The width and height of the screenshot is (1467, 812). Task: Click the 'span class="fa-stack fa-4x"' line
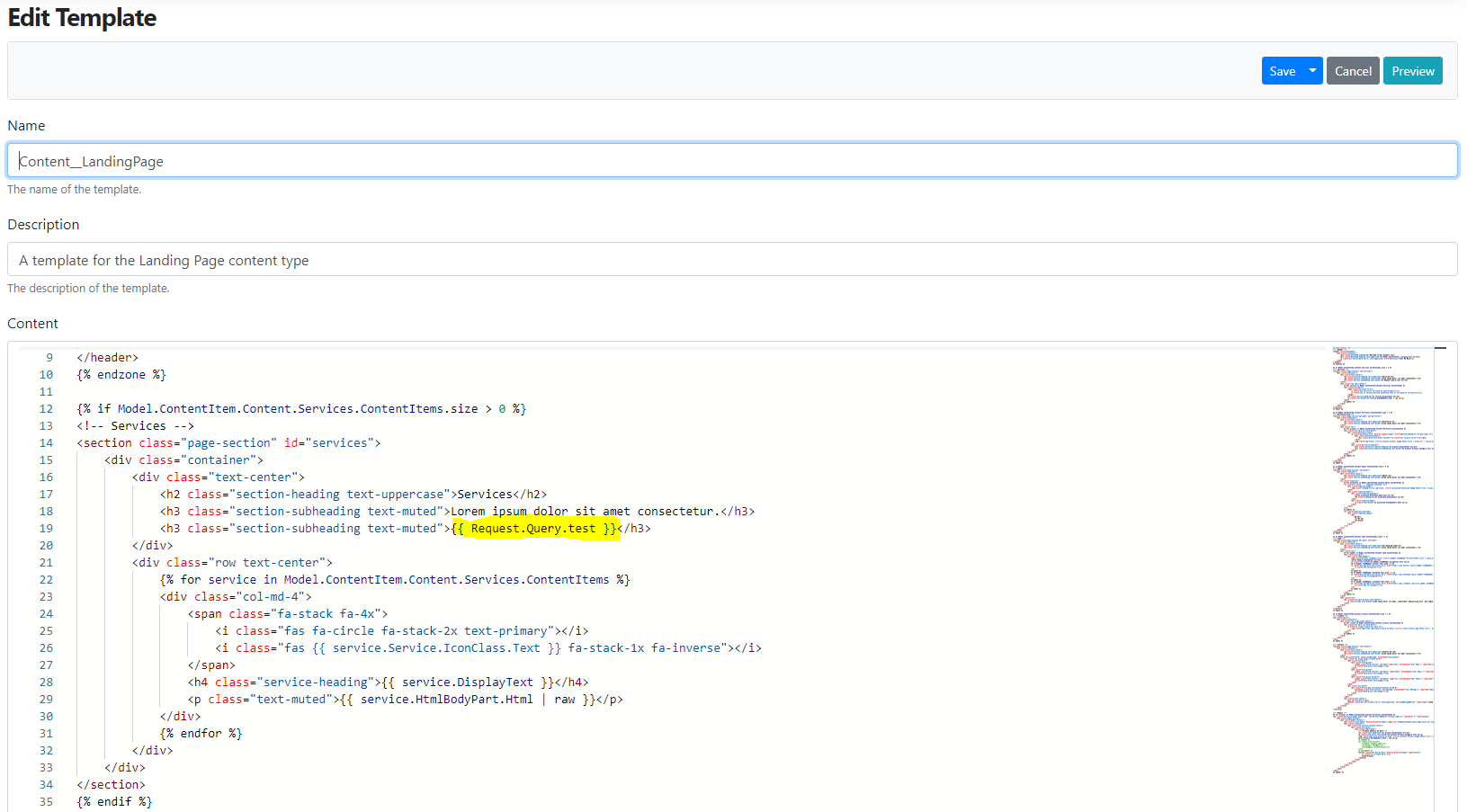point(288,614)
